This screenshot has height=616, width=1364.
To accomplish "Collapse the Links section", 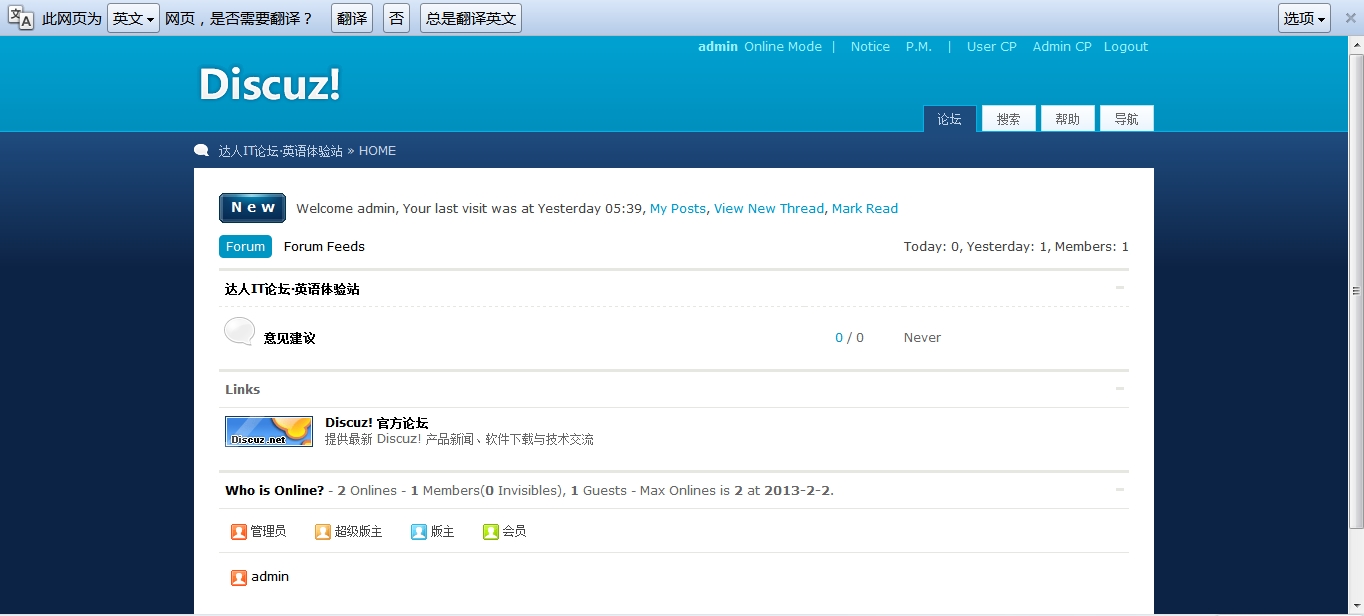I will [x=1120, y=389].
